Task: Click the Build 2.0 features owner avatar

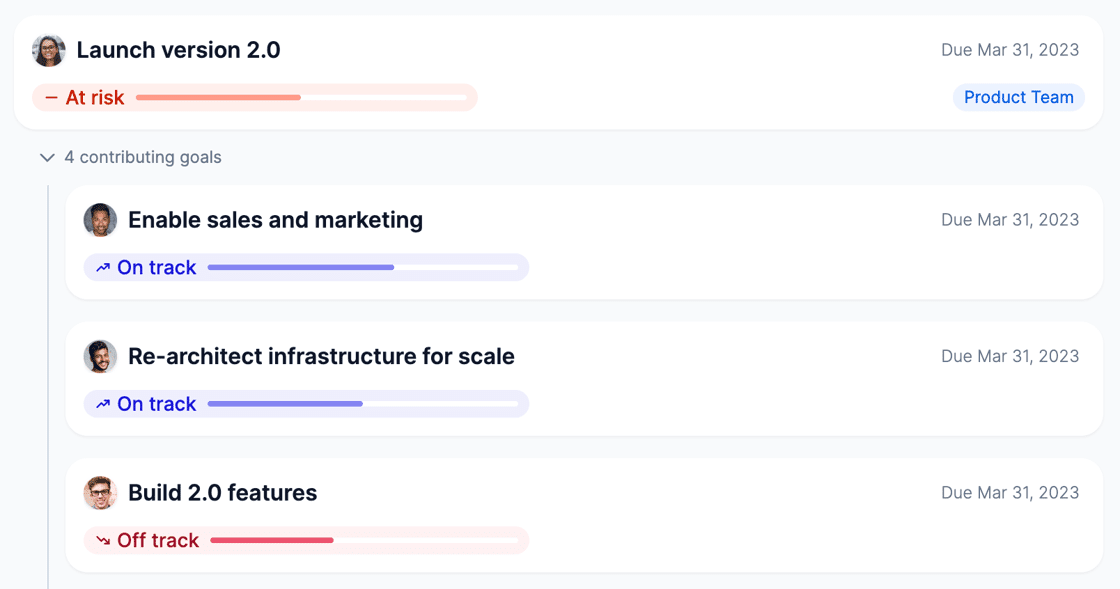Action: tap(100, 493)
